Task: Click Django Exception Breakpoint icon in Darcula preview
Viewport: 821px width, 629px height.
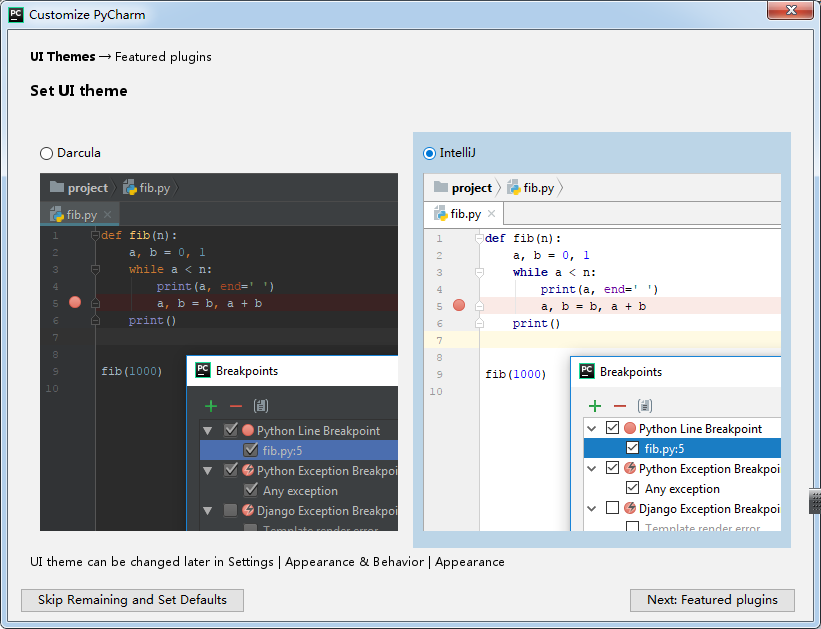Action: 248,510
